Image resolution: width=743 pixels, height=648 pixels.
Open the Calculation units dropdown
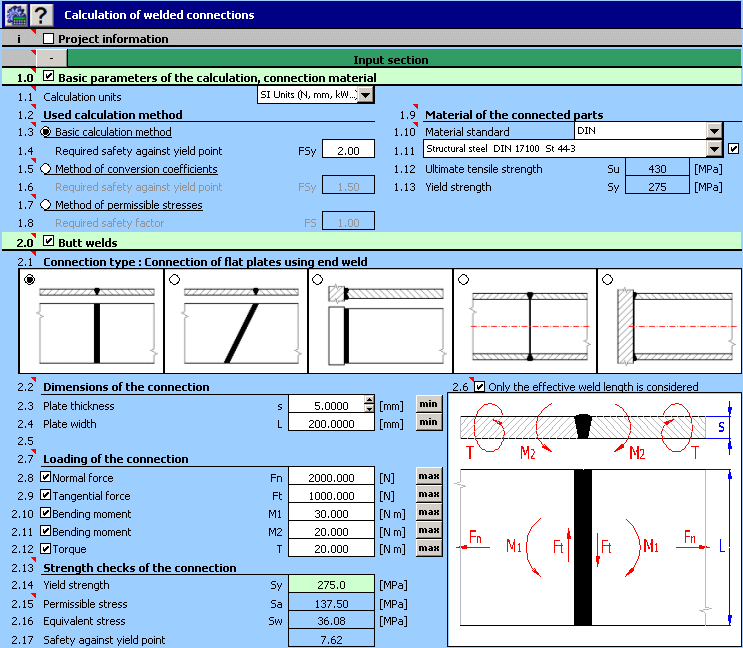tap(365, 95)
